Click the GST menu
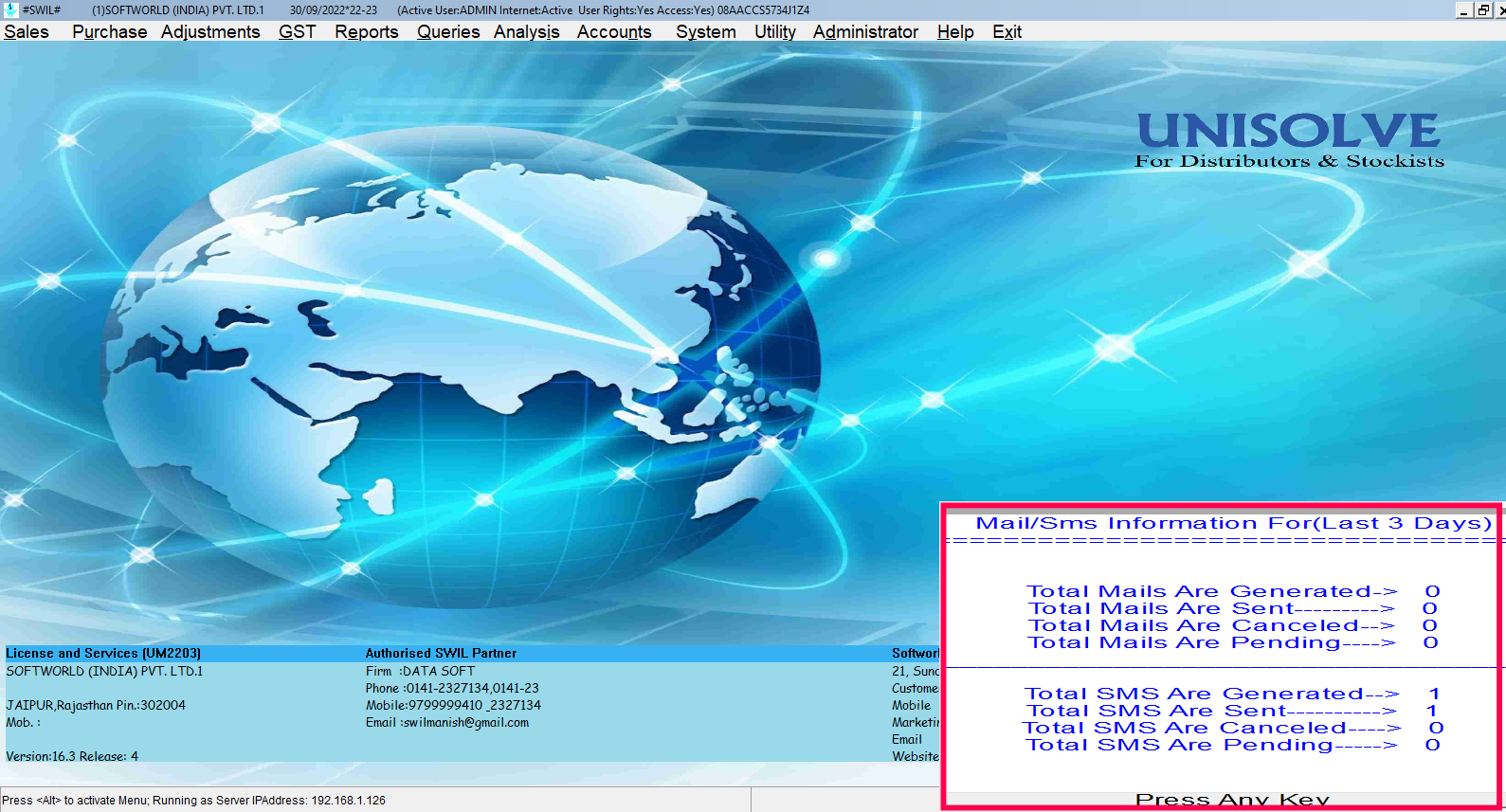 [297, 32]
